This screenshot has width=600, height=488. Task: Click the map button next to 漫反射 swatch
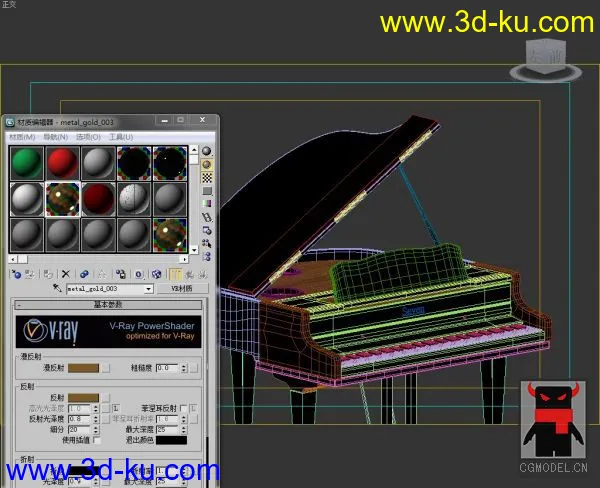click(x=105, y=368)
